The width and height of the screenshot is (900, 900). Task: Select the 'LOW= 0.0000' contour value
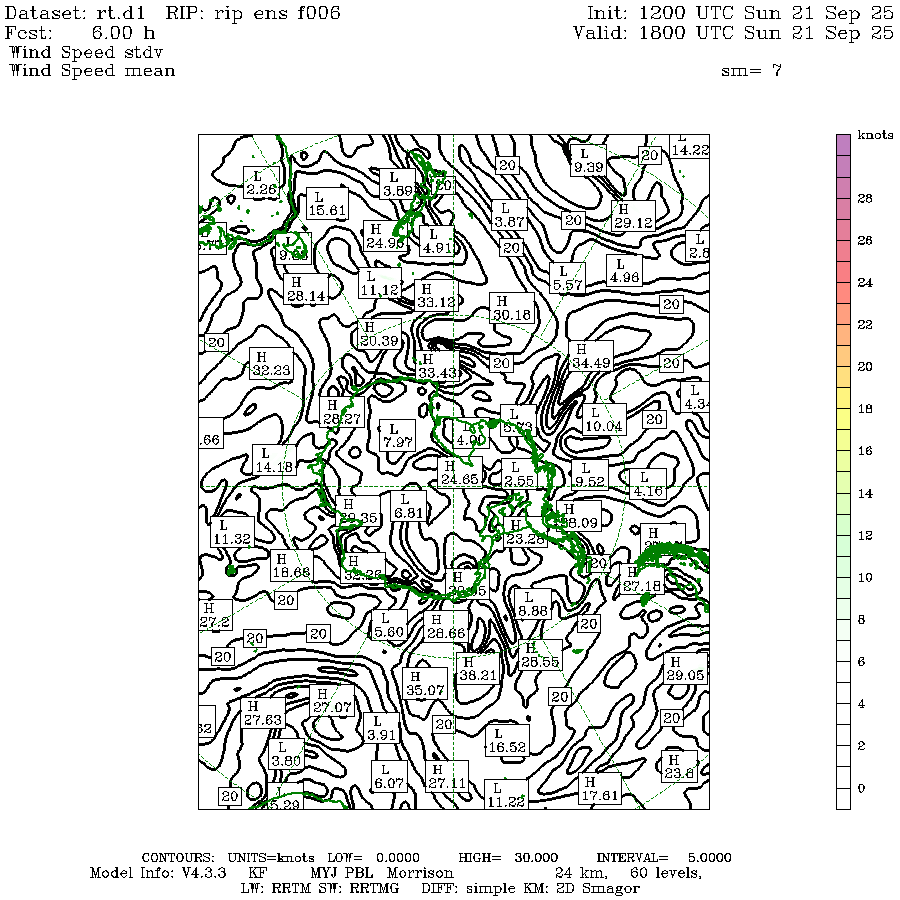point(373,858)
